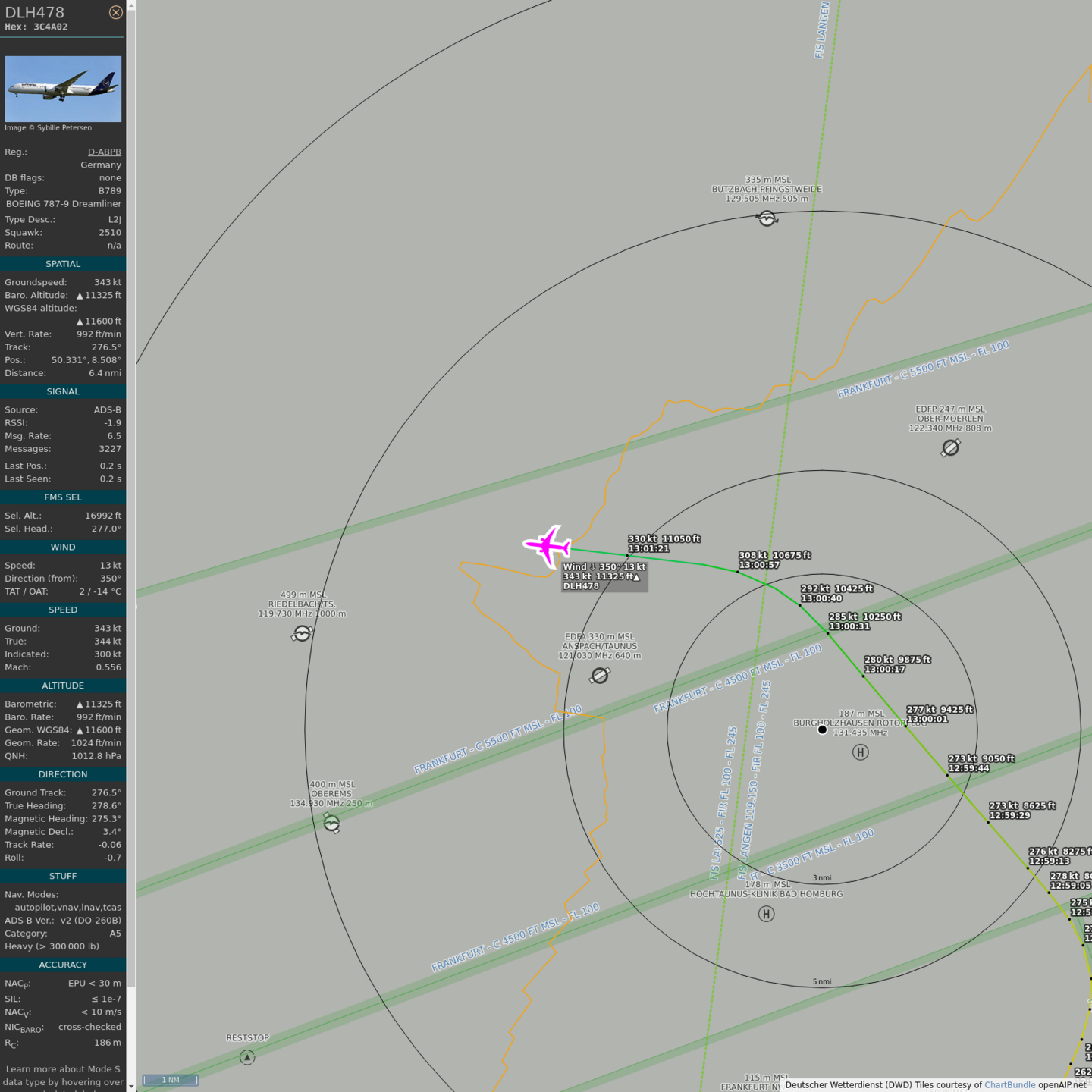Click the black receiver location dot
Viewport: 1092px width, 1092px height.
(x=822, y=730)
